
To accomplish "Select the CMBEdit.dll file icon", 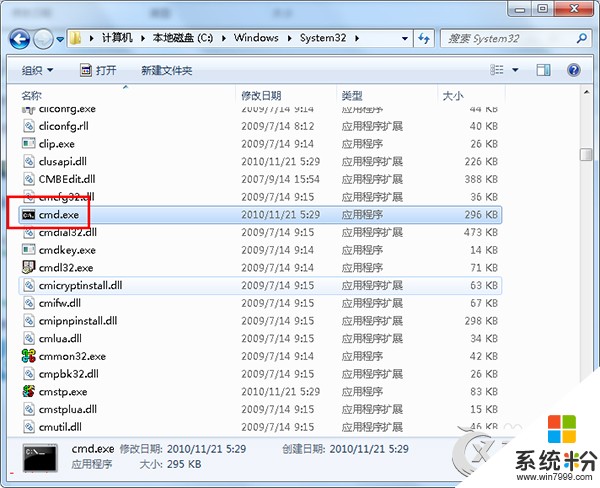I will (x=29, y=179).
